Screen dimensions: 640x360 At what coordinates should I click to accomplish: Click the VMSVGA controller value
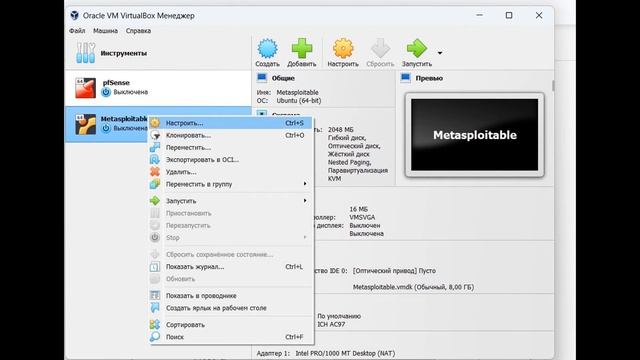(x=362, y=217)
